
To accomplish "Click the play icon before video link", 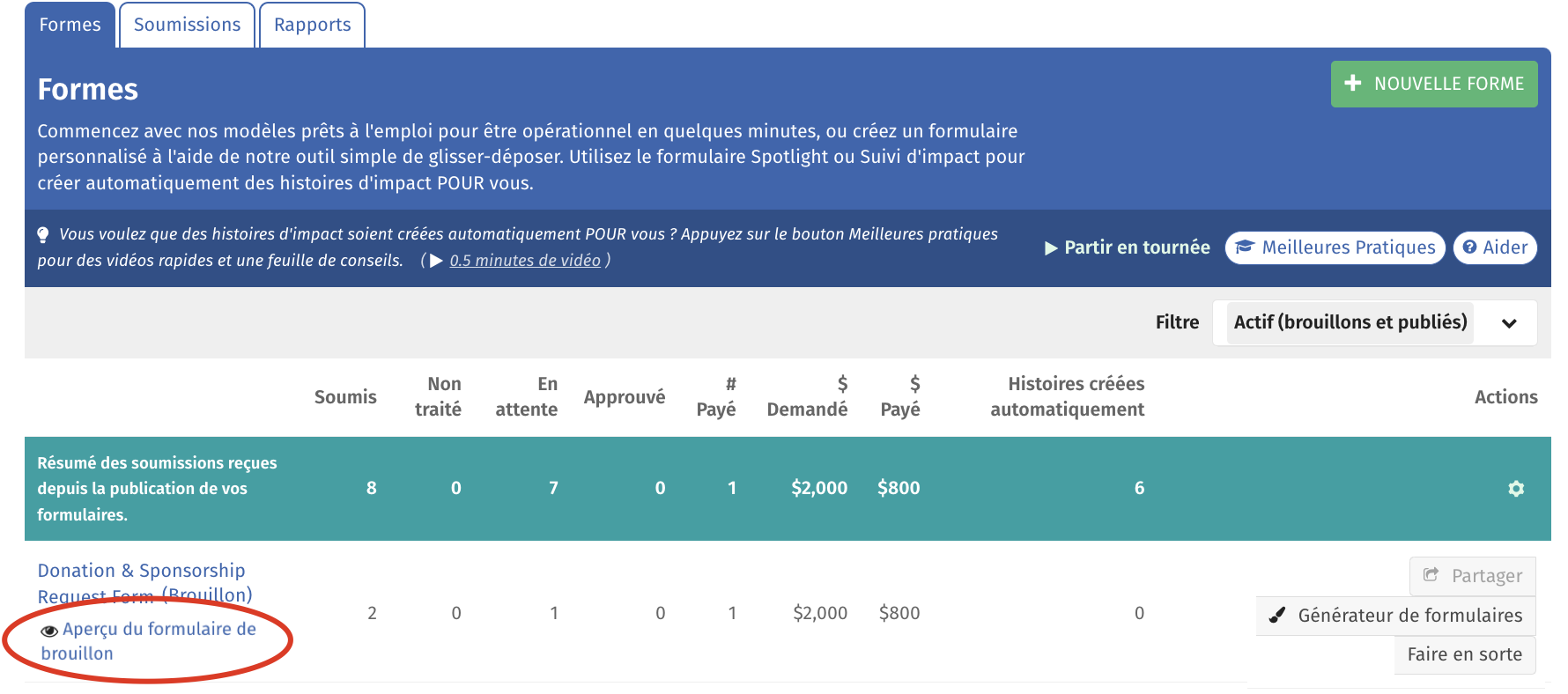I will [x=436, y=261].
